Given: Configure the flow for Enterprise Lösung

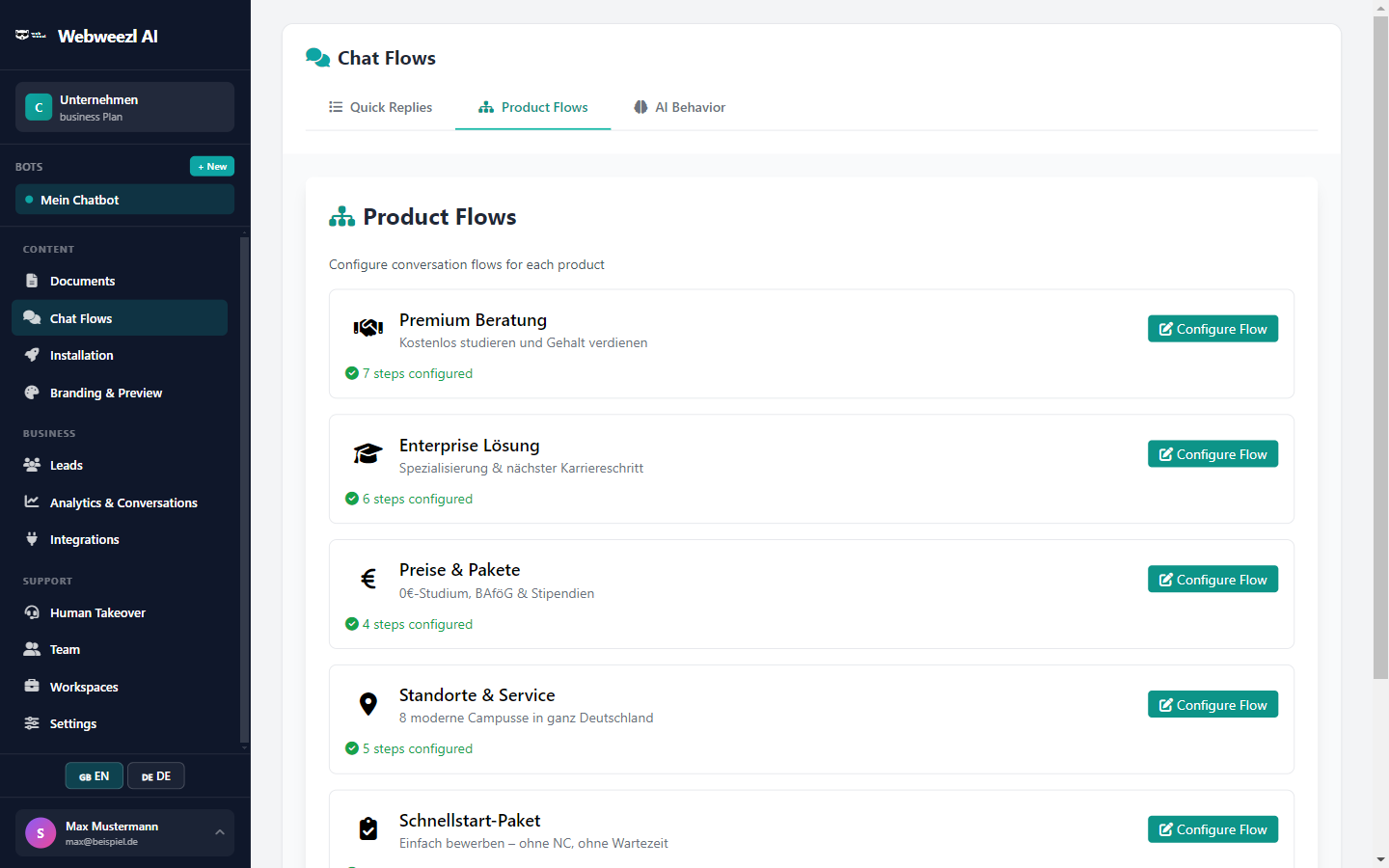Looking at the screenshot, I should (1212, 453).
